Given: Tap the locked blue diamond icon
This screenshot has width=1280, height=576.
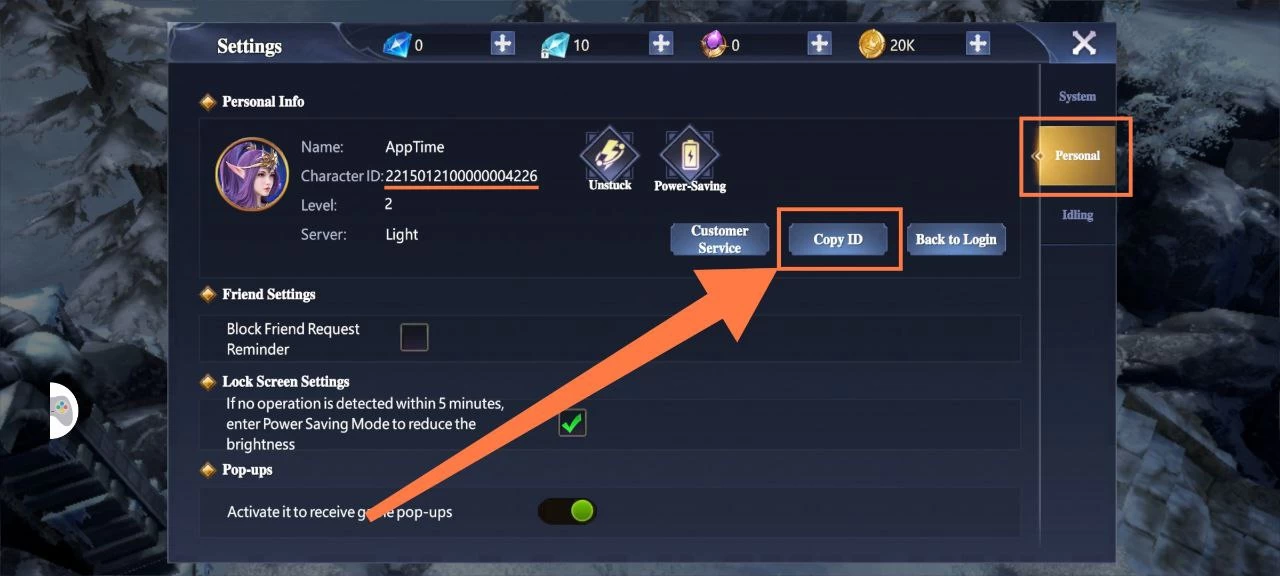Looking at the screenshot, I should pos(554,45).
